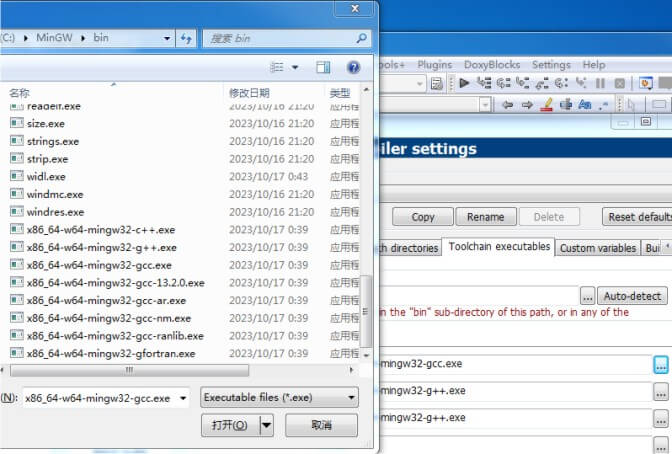Open the Debugging windows icon menu
672x454 pixels.
645,83
